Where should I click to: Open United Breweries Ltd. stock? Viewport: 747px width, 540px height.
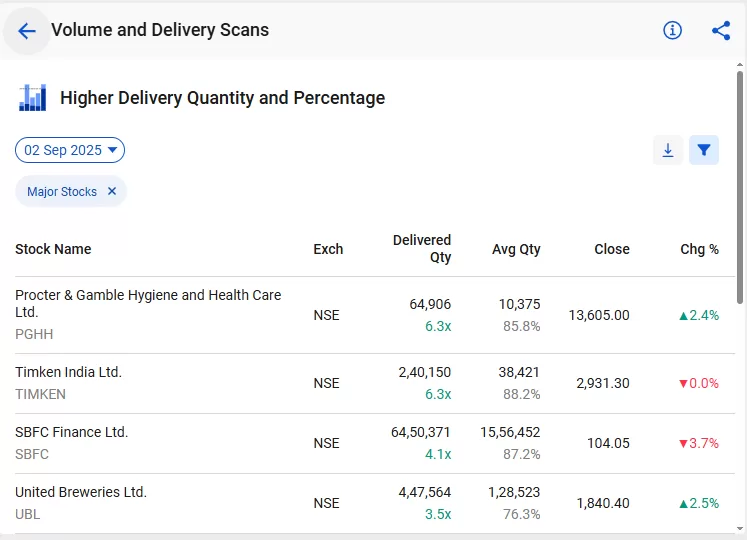[81, 492]
